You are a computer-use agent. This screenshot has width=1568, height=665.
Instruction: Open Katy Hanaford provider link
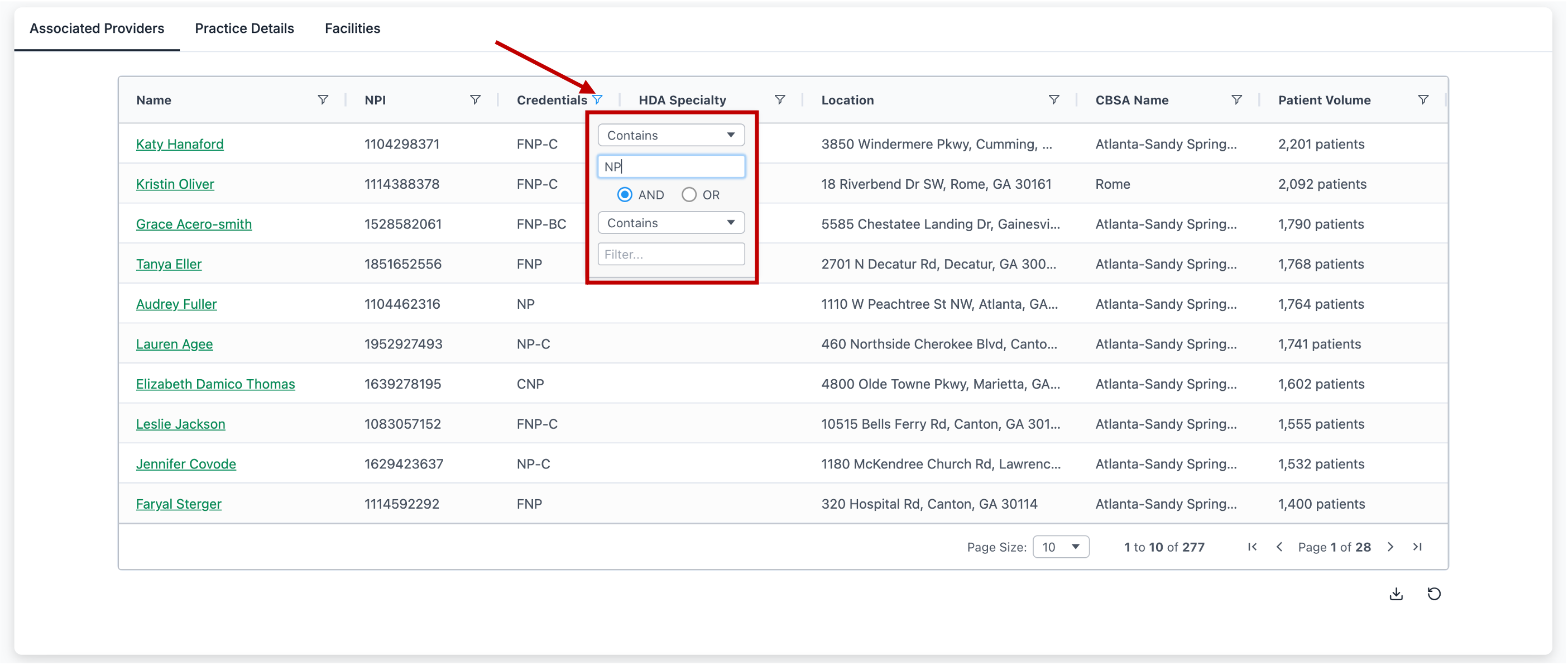click(x=180, y=144)
